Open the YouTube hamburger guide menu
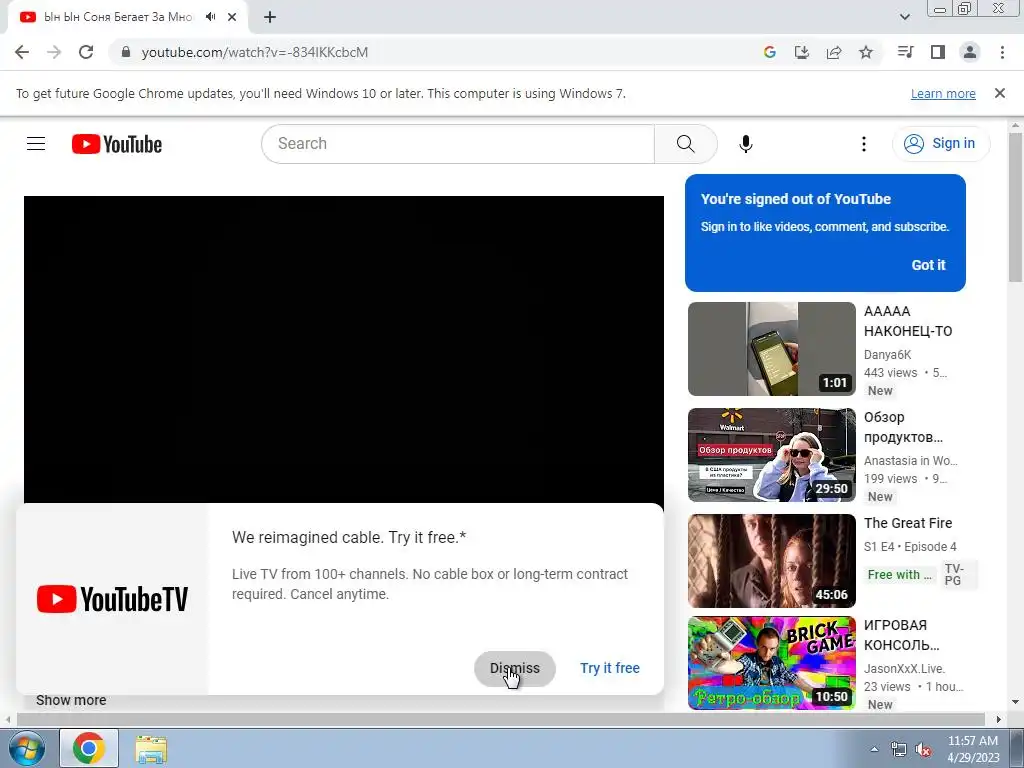This screenshot has width=1024, height=768. click(x=36, y=144)
